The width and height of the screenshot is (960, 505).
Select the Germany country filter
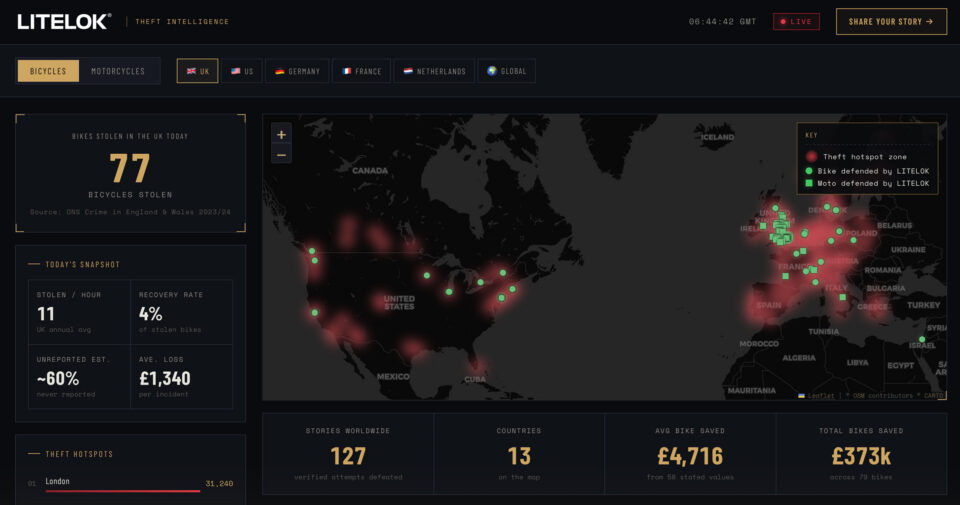(297, 71)
